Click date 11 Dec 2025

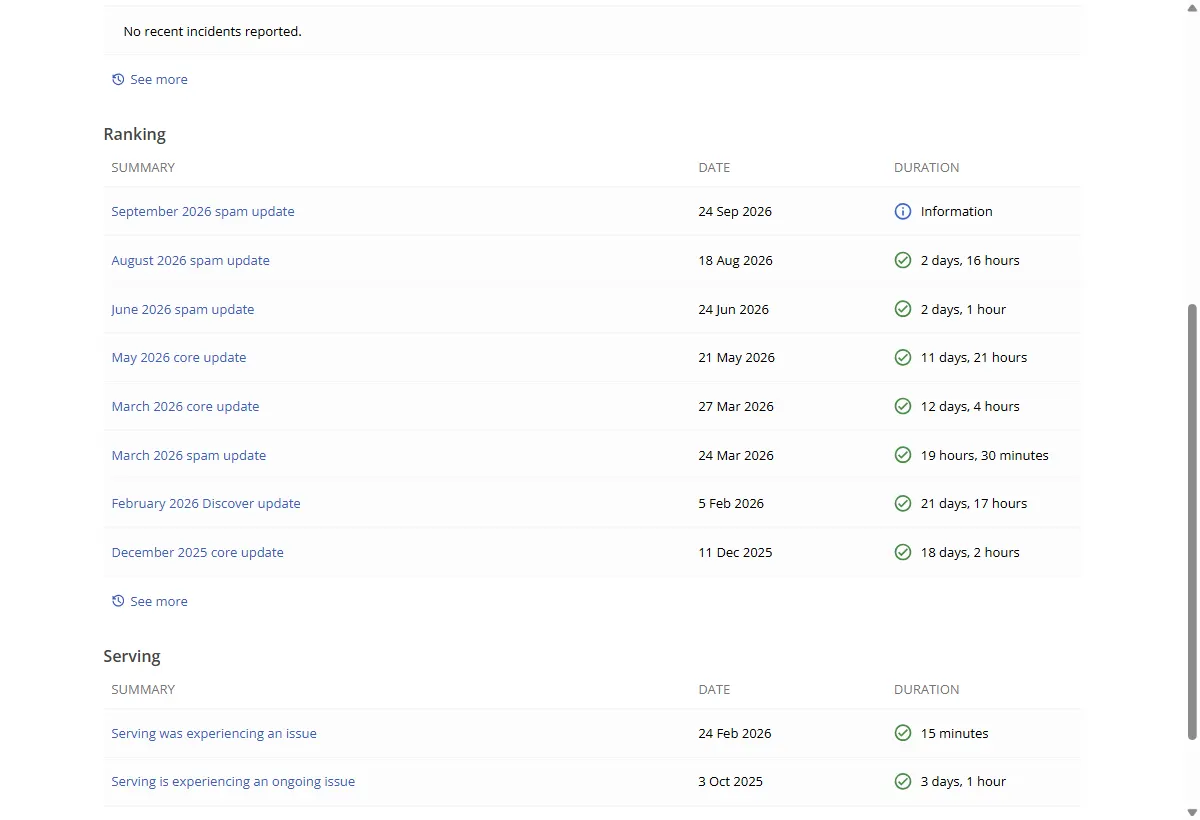[735, 552]
